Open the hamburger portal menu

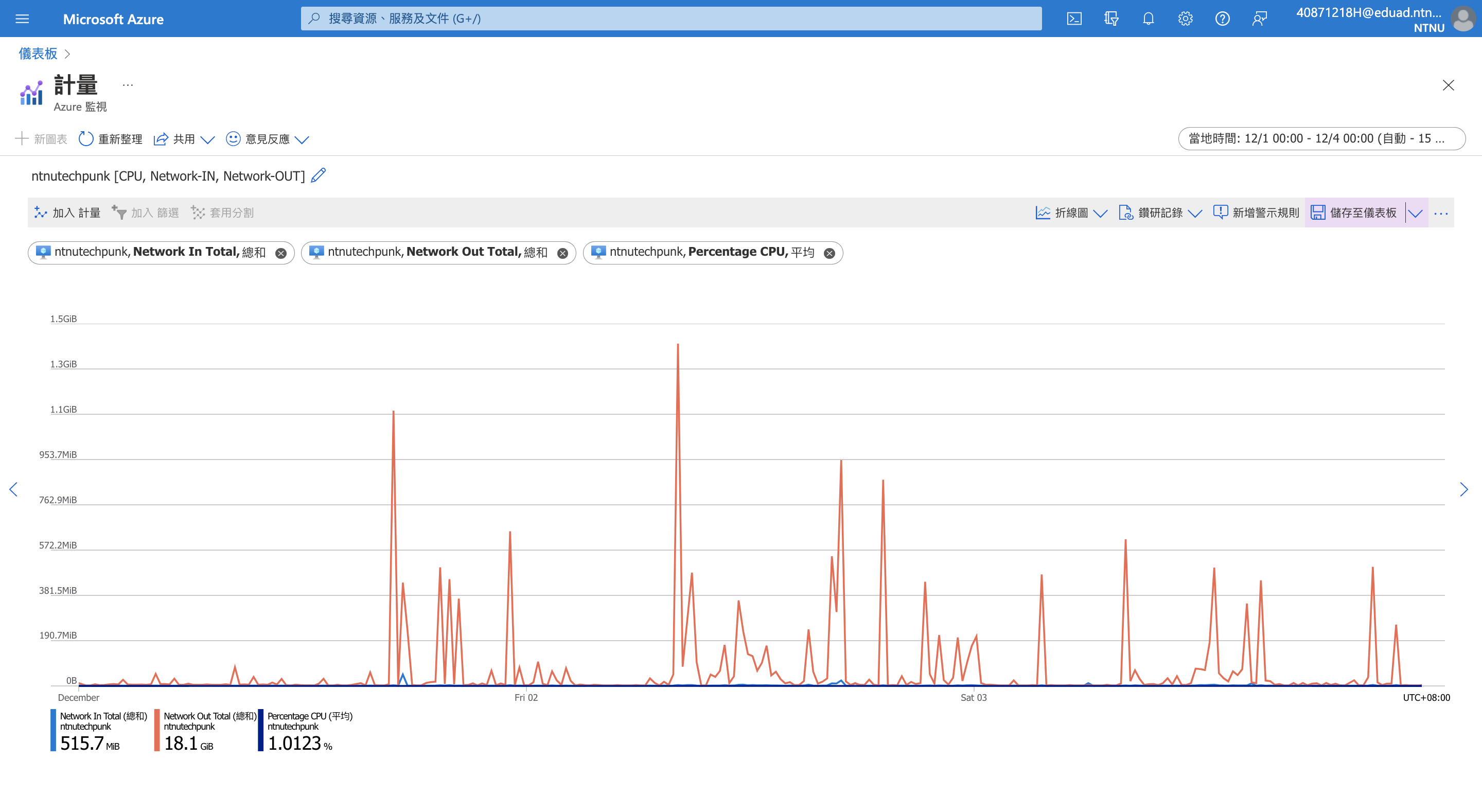pos(22,19)
